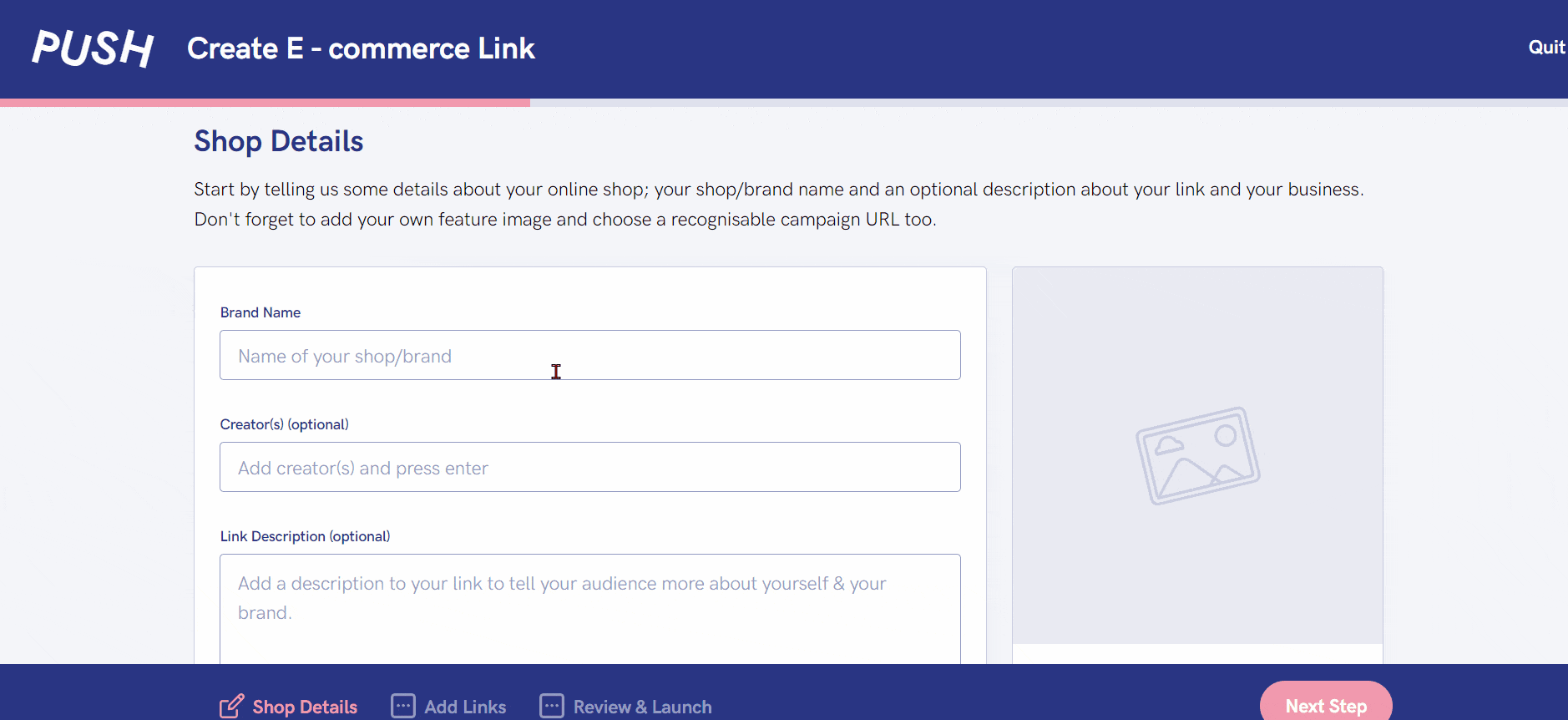The height and width of the screenshot is (720, 1568).
Task: Click the feature image placeholder icon
Action: pyautogui.click(x=1198, y=456)
